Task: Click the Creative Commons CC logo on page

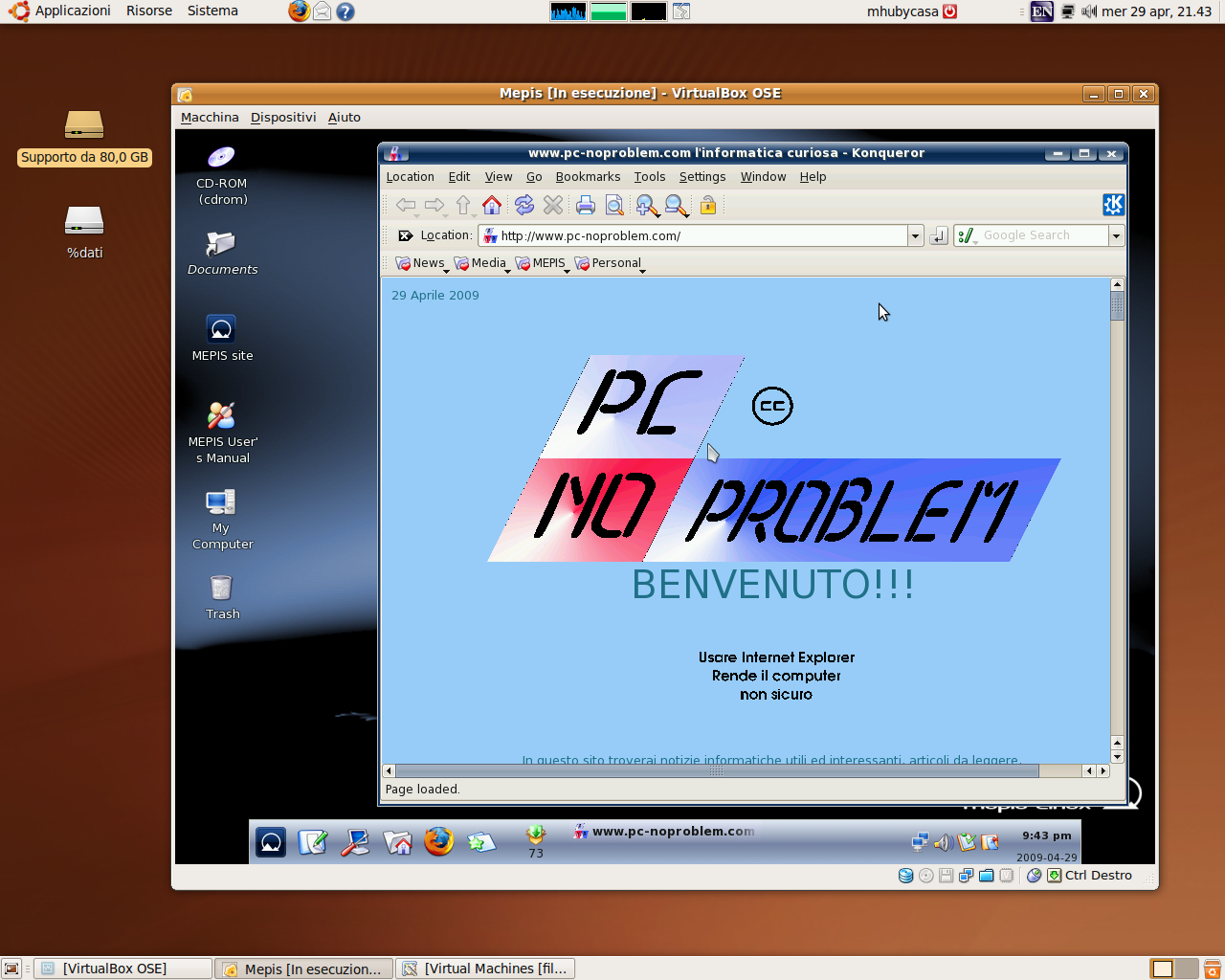Action: [x=772, y=406]
